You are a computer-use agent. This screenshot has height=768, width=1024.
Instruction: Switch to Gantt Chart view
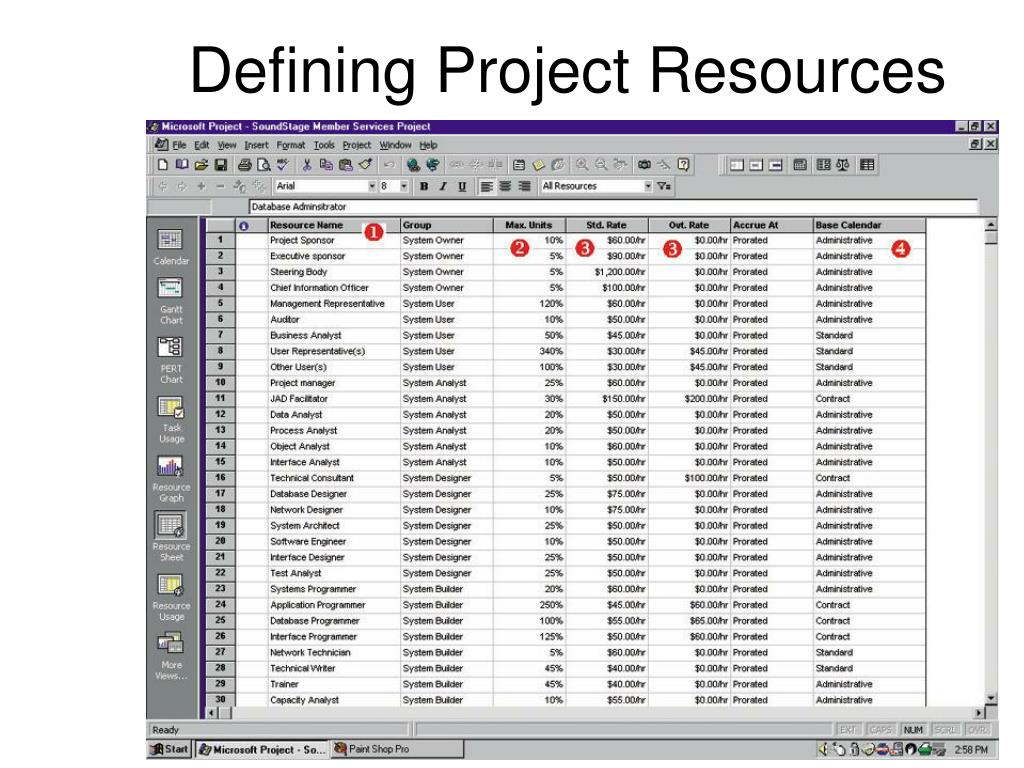pos(170,300)
